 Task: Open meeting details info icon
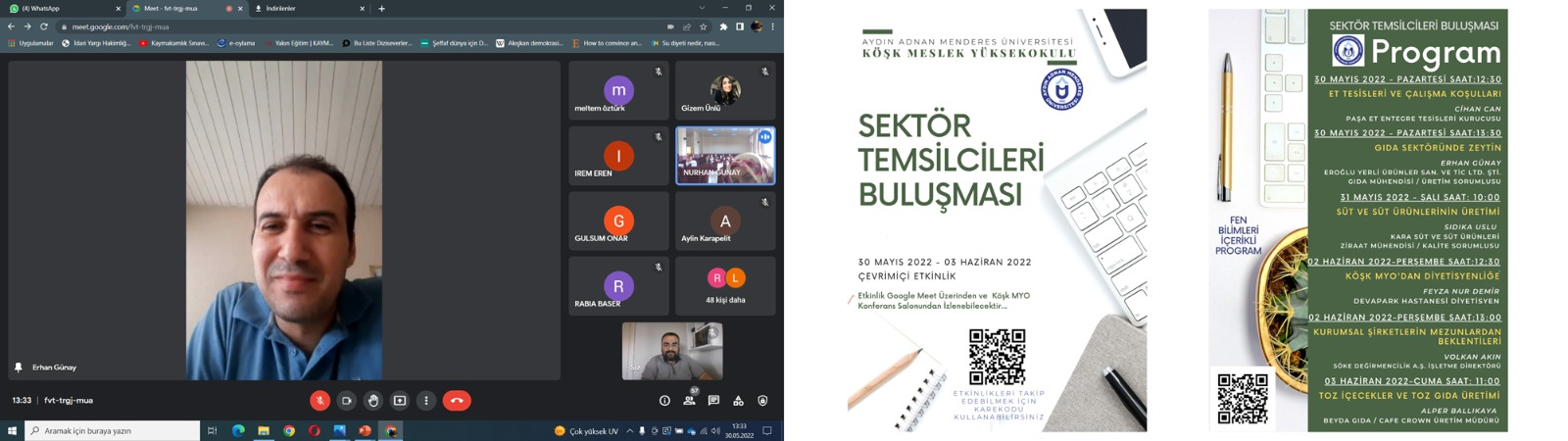pyautogui.click(x=664, y=401)
